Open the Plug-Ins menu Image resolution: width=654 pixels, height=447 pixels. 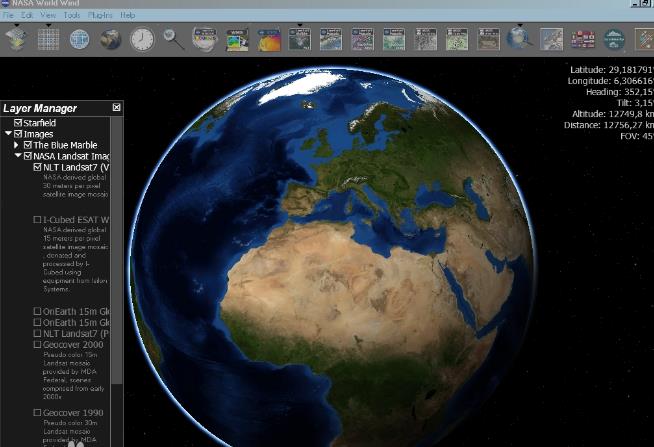(x=100, y=16)
